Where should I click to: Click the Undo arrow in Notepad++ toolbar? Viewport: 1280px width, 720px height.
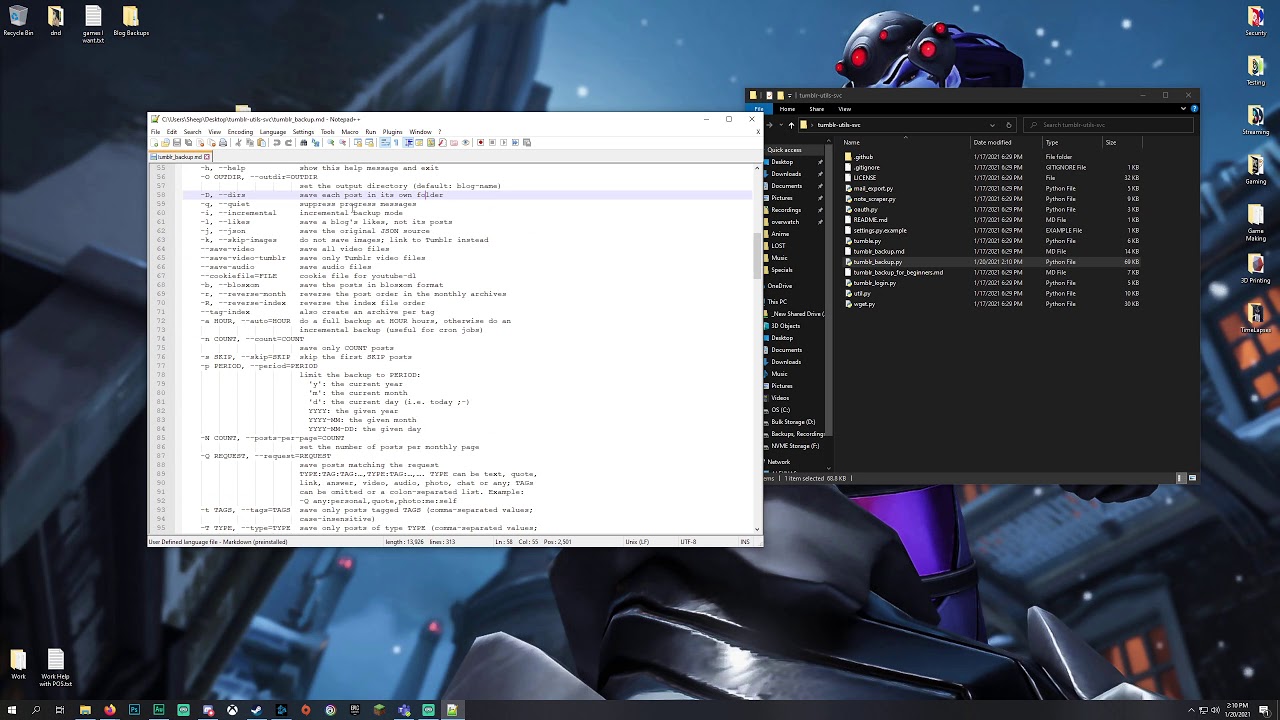click(x=276, y=142)
